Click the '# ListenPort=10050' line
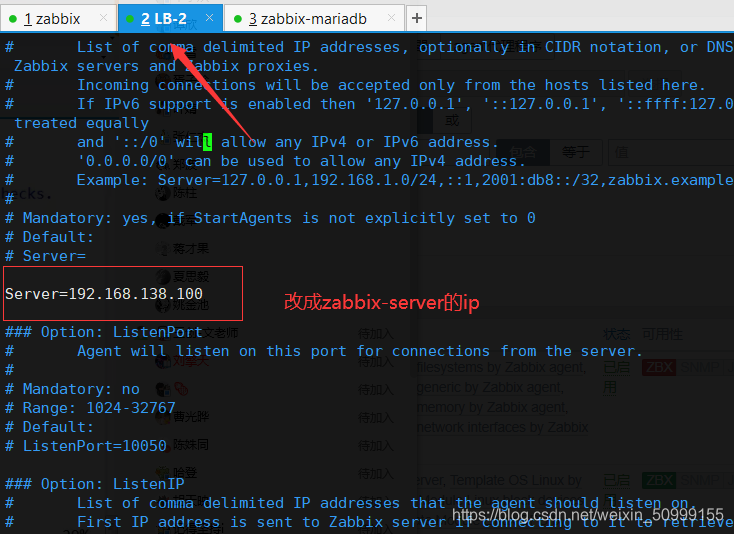734x534 pixels. (x=86, y=446)
